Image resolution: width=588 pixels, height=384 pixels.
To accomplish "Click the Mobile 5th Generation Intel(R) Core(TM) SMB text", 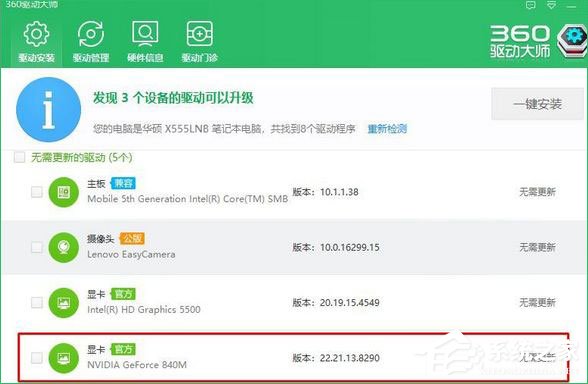I will [x=188, y=199].
